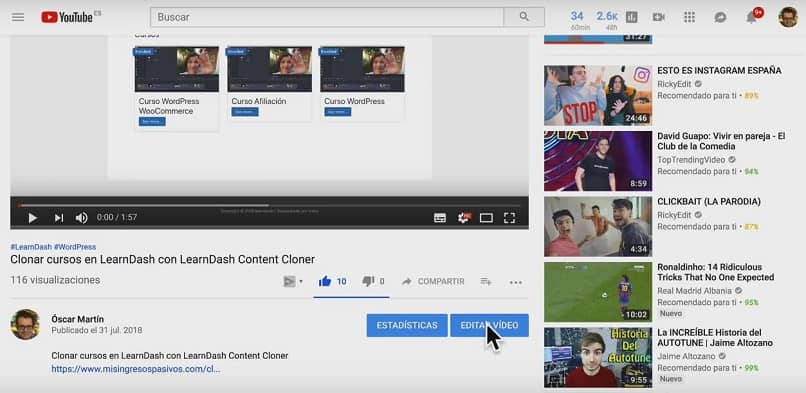Open the create video camera icon

tap(658, 17)
